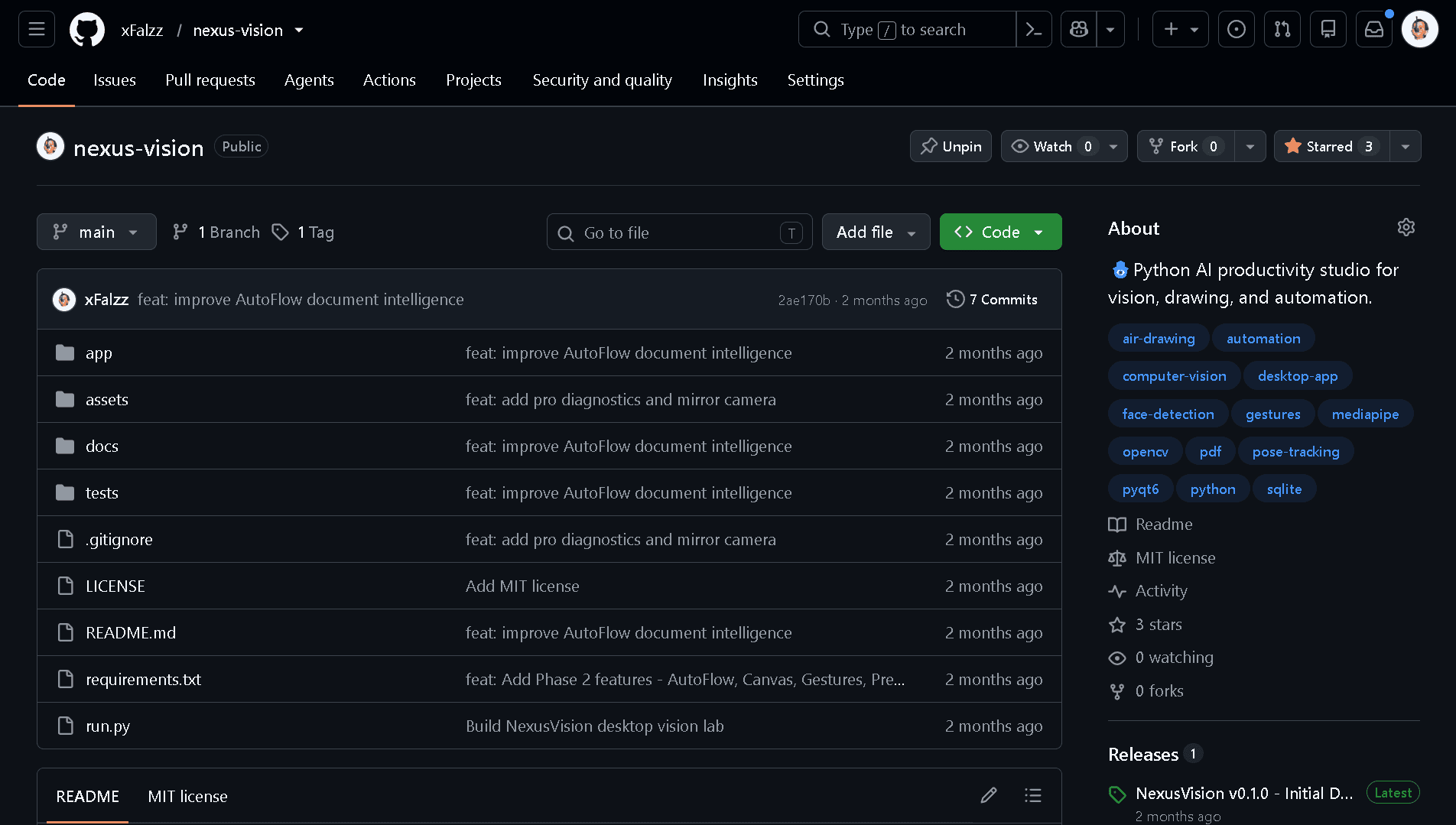Select the README tab below files
The width and height of the screenshot is (1456, 825).
click(88, 796)
